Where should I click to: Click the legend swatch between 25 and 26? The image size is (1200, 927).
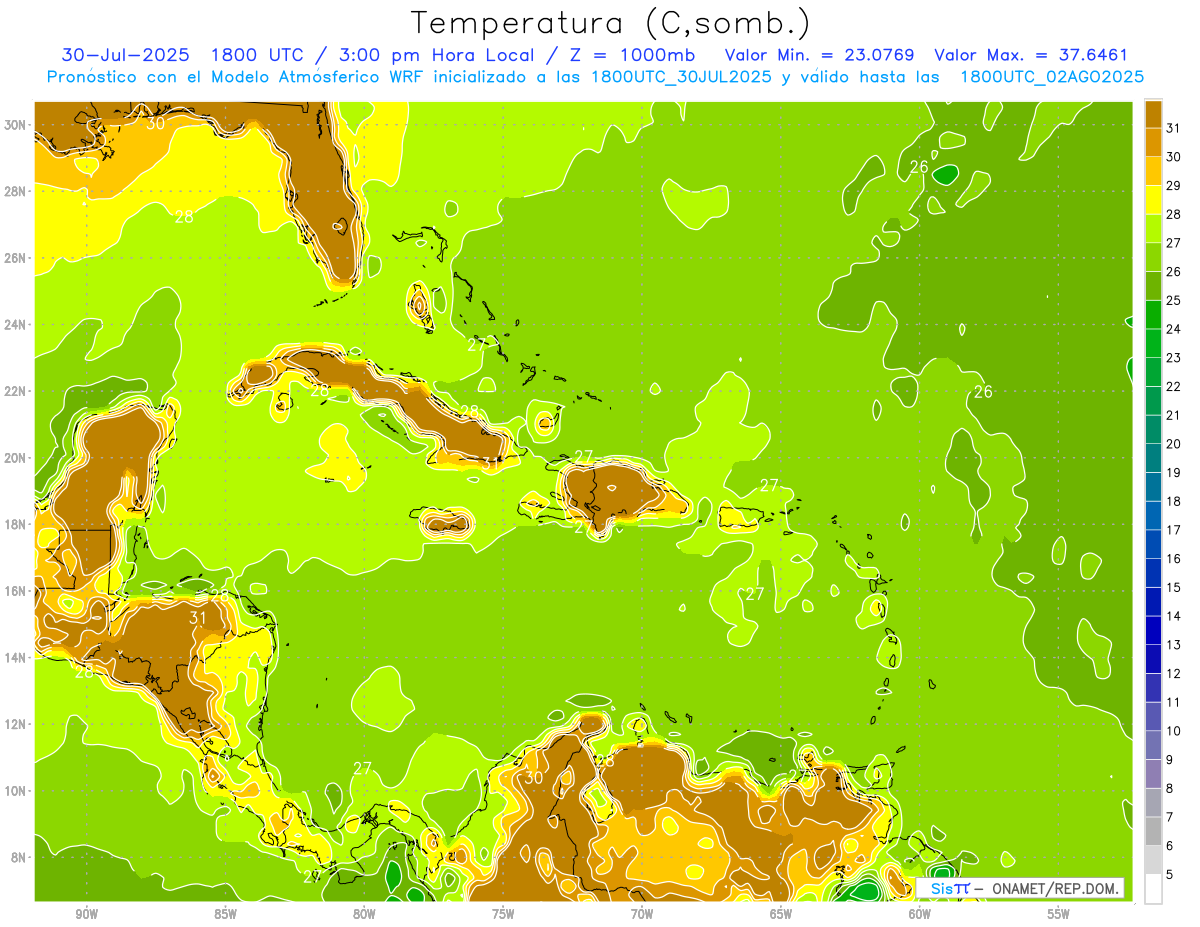[1153, 286]
